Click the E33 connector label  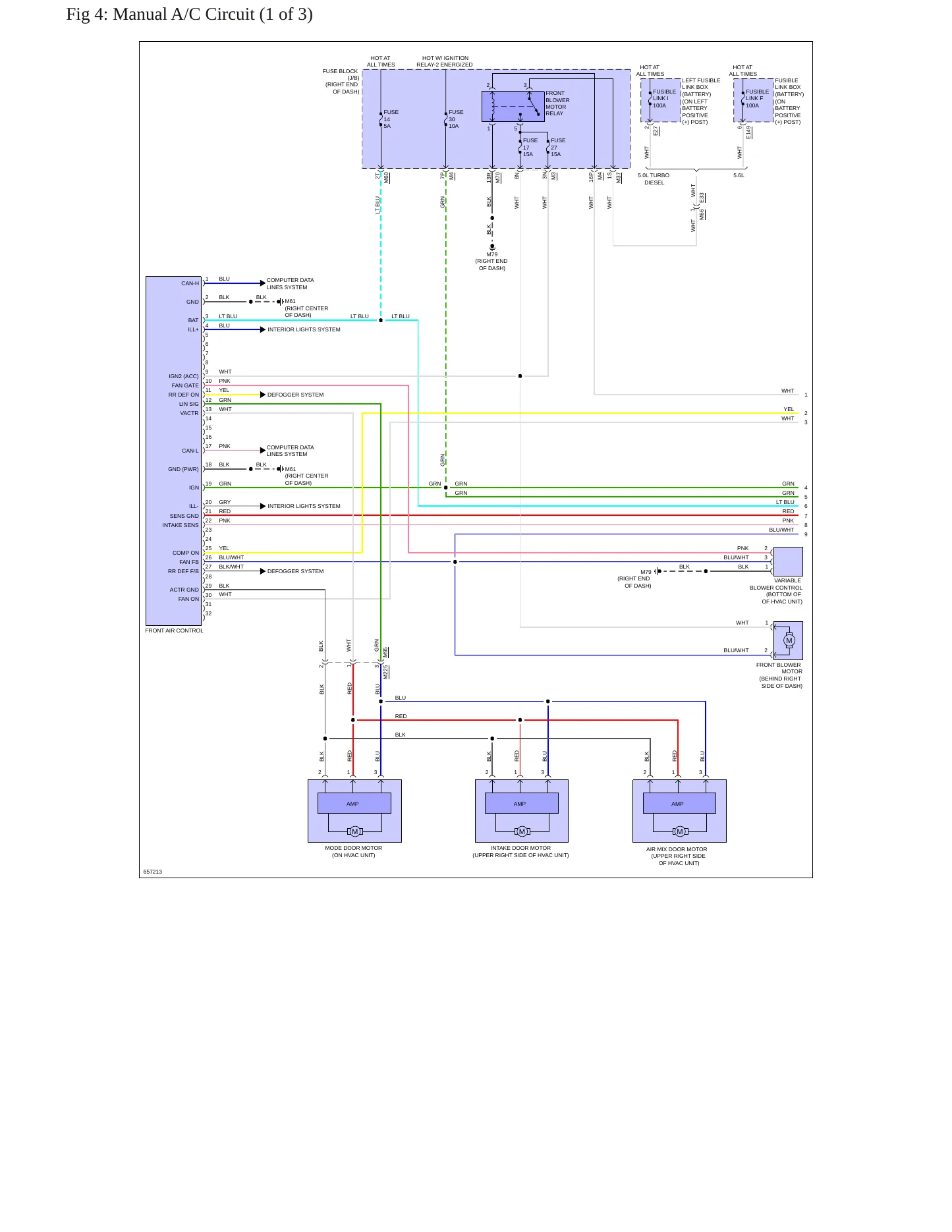click(x=702, y=198)
